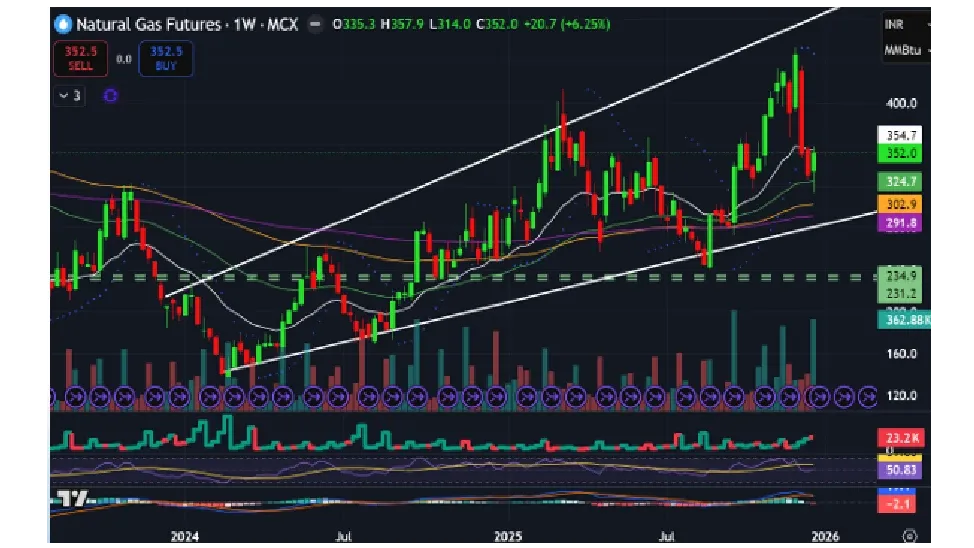Click the 302.9 orange moving average label
The image size is (974, 548).
click(899, 204)
